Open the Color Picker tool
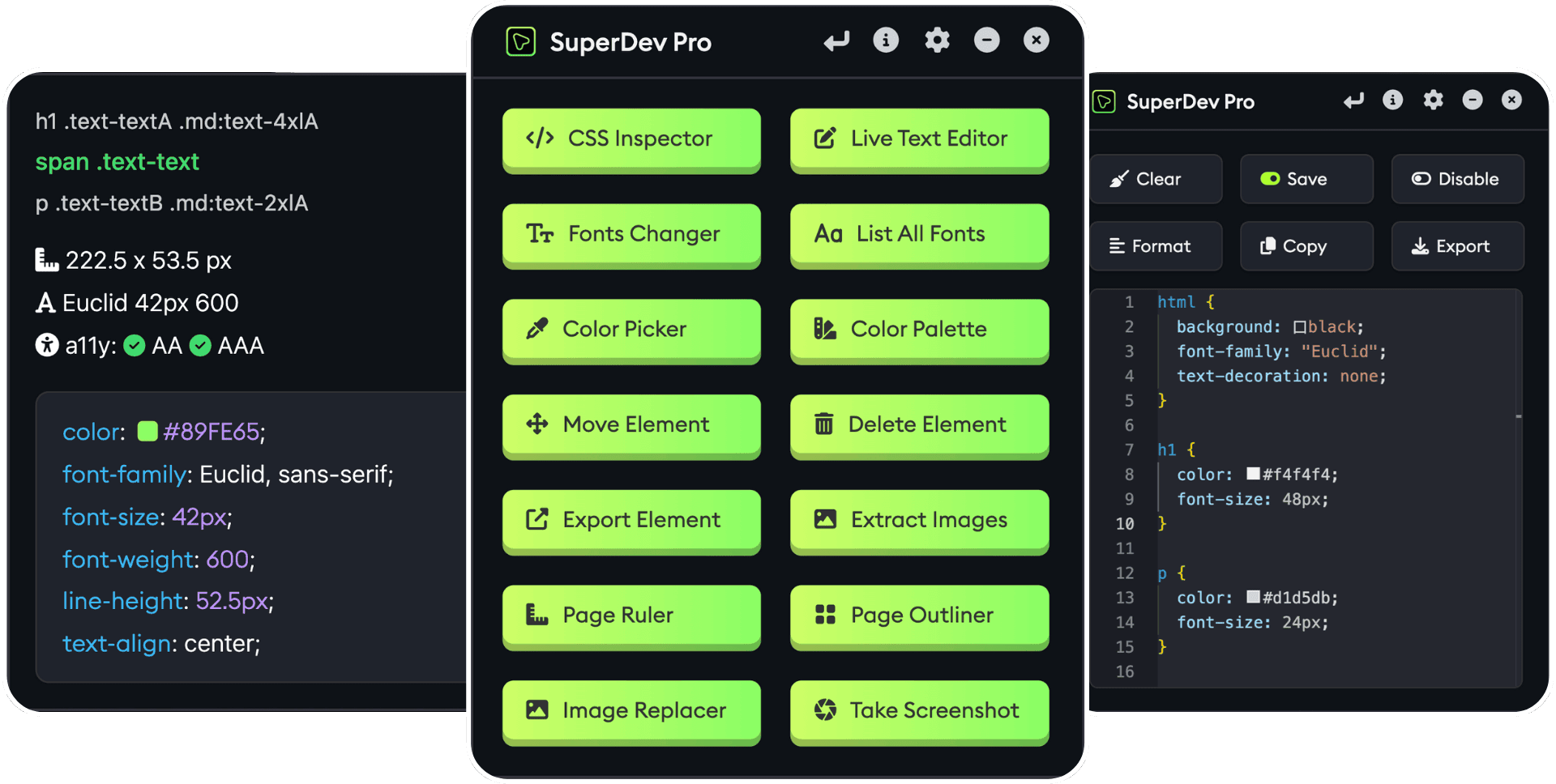1556x784 pixels. click(x=631, y=329)
